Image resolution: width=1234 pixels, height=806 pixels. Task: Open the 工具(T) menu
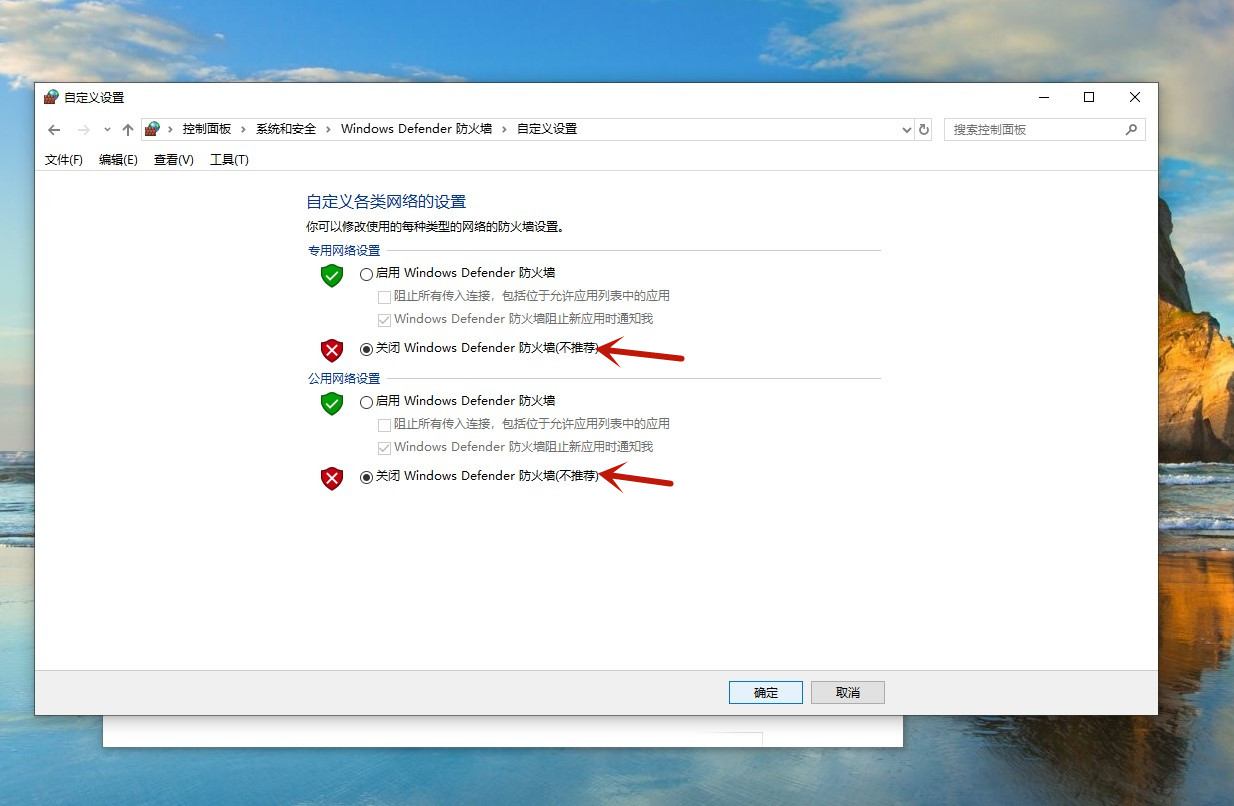[229, 160]
